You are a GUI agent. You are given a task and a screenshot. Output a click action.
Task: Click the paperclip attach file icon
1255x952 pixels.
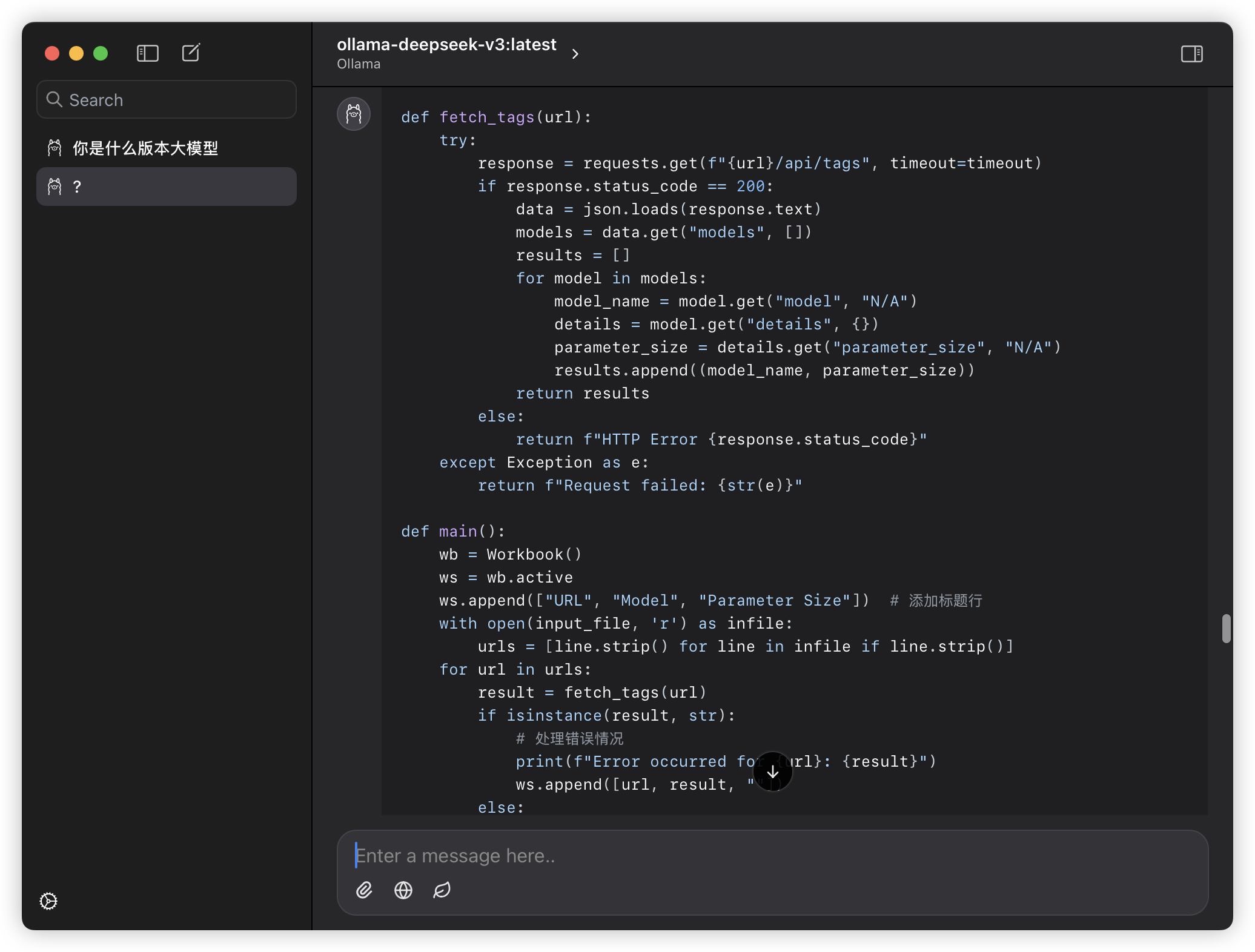pyautogui.click(x=364, y=890)
